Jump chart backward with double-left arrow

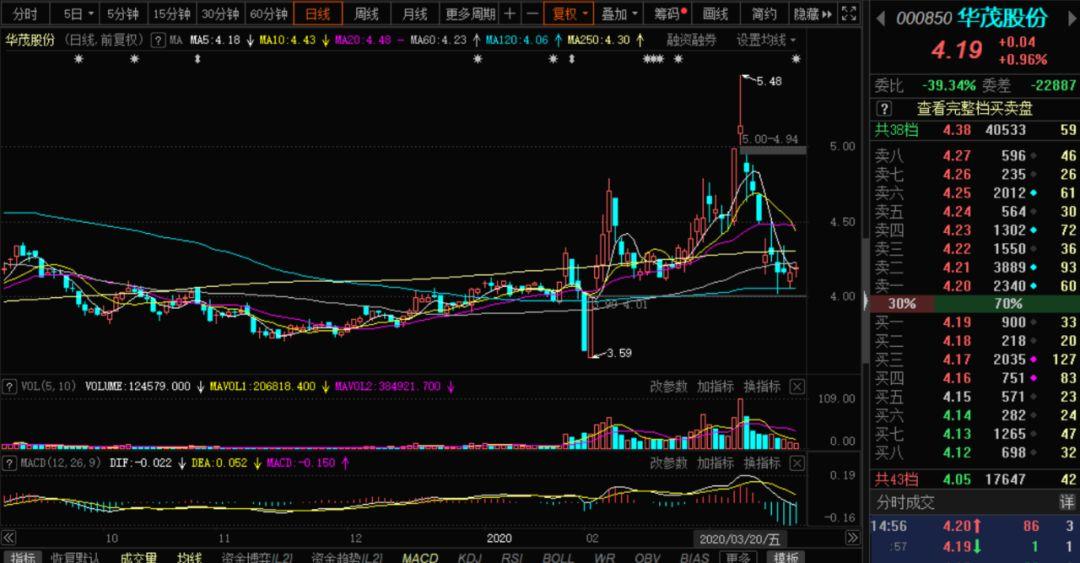point(8,538)
